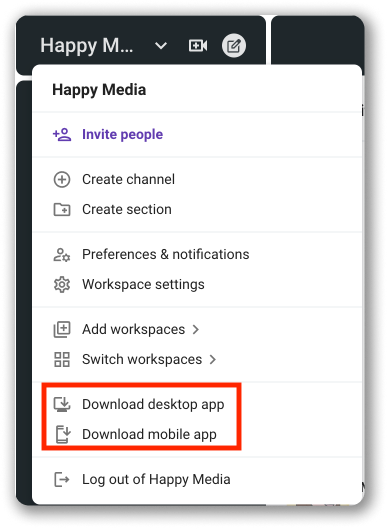
Task: Click the Add workspaces stacked-plus icon
Action: click(x=62, y=329)
